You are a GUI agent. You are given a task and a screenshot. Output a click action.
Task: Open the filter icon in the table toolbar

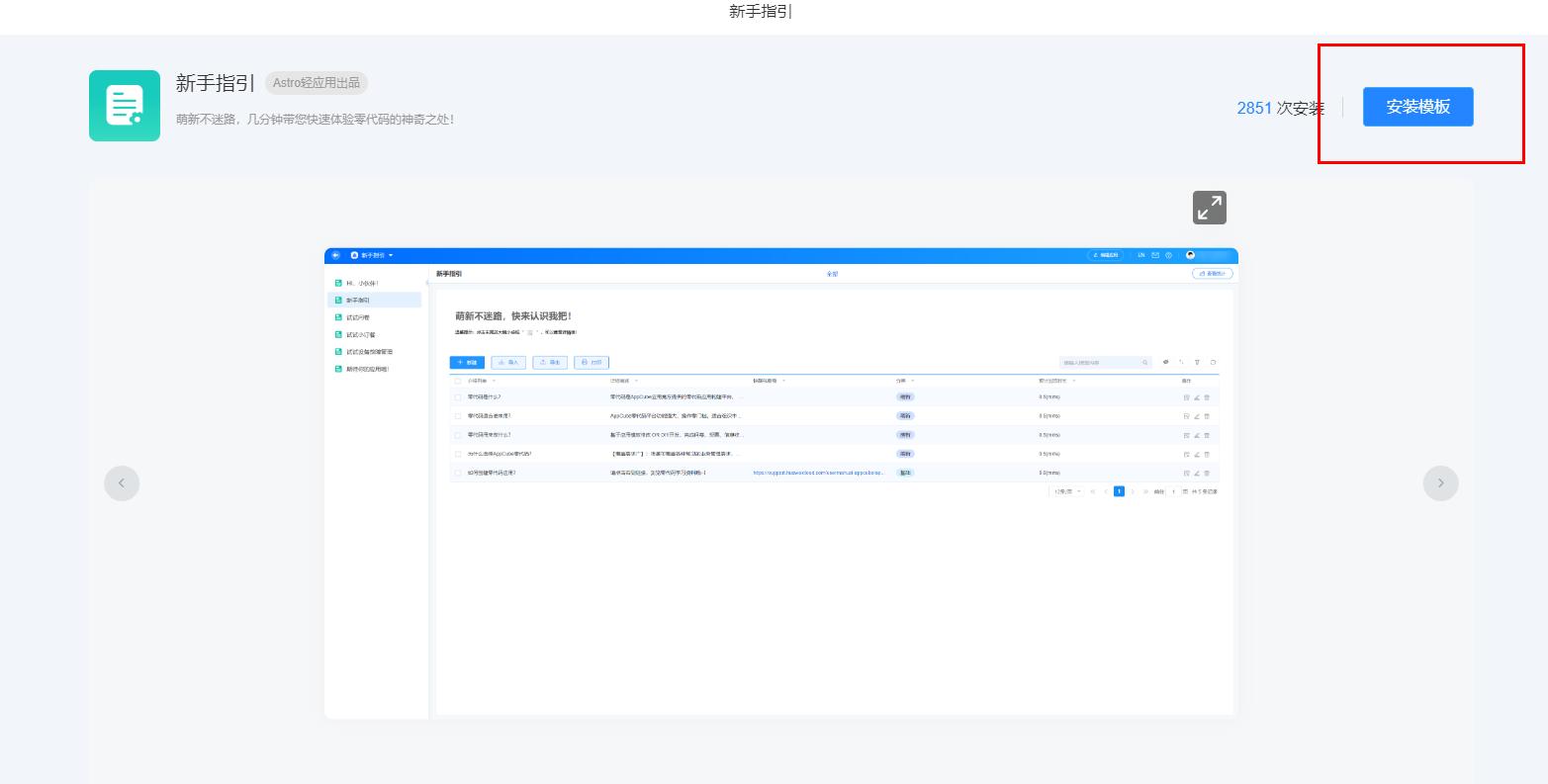point(1197,362)
